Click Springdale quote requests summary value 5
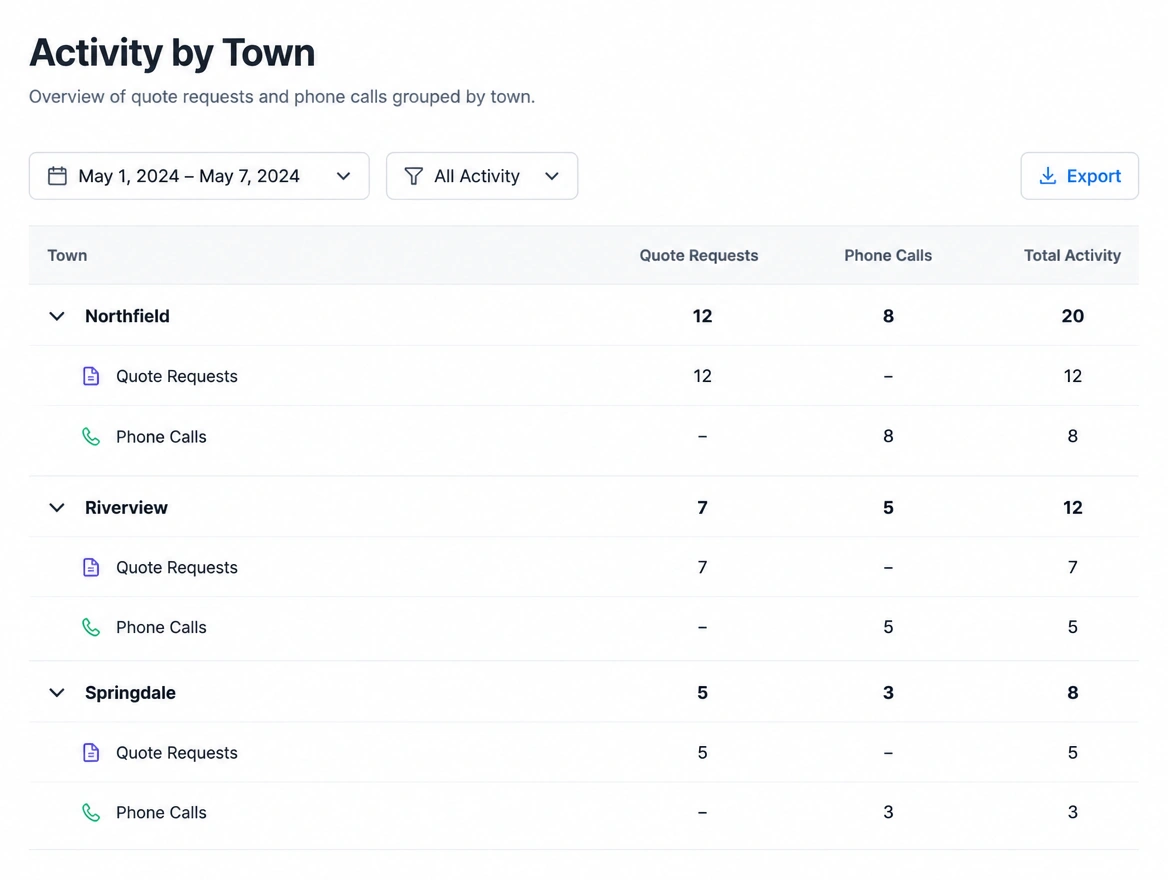Screen dimensions: 1168x880 click(702, 693)
